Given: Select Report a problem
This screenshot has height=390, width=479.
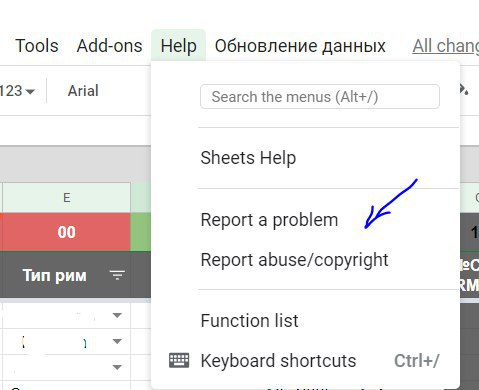Looking at the screenshot, I should coord(269,220).
